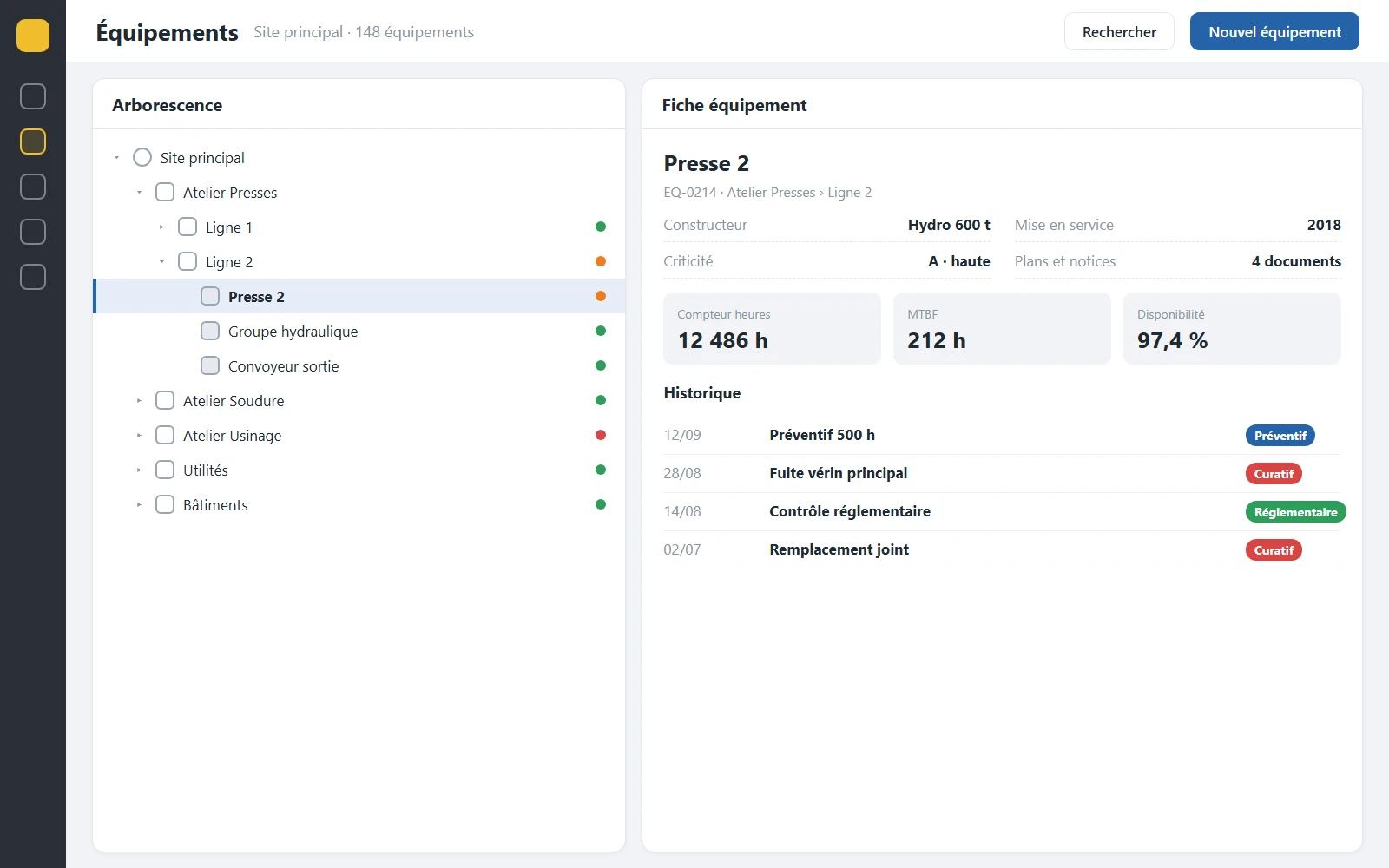Open the fourth sidebar navigation icon
Screen dimensions: 1389x868
coord(33,232)
